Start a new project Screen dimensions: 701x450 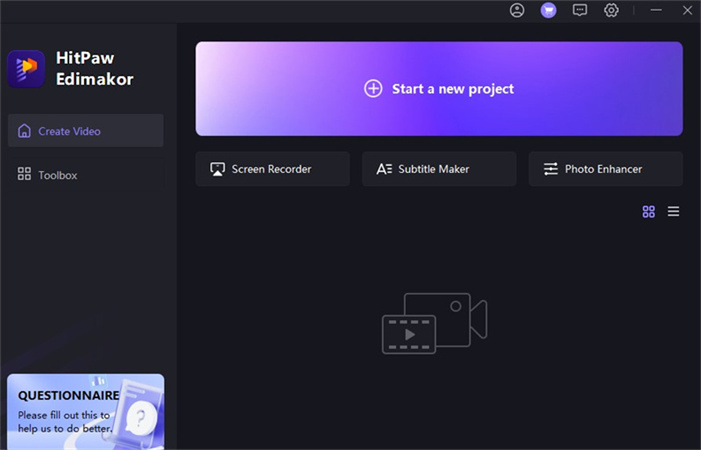pyautogui.click(x=439, y=88)
